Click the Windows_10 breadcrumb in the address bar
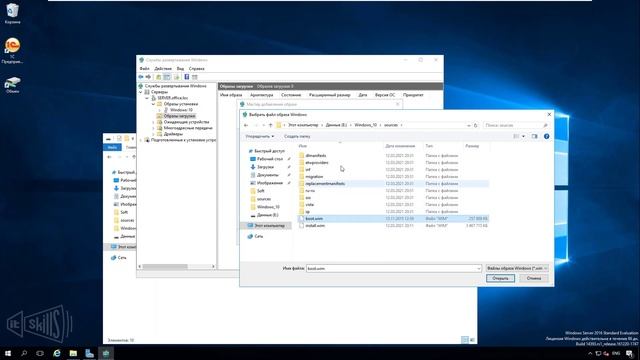This screenshot has height=360, width=640. (365, 125)
